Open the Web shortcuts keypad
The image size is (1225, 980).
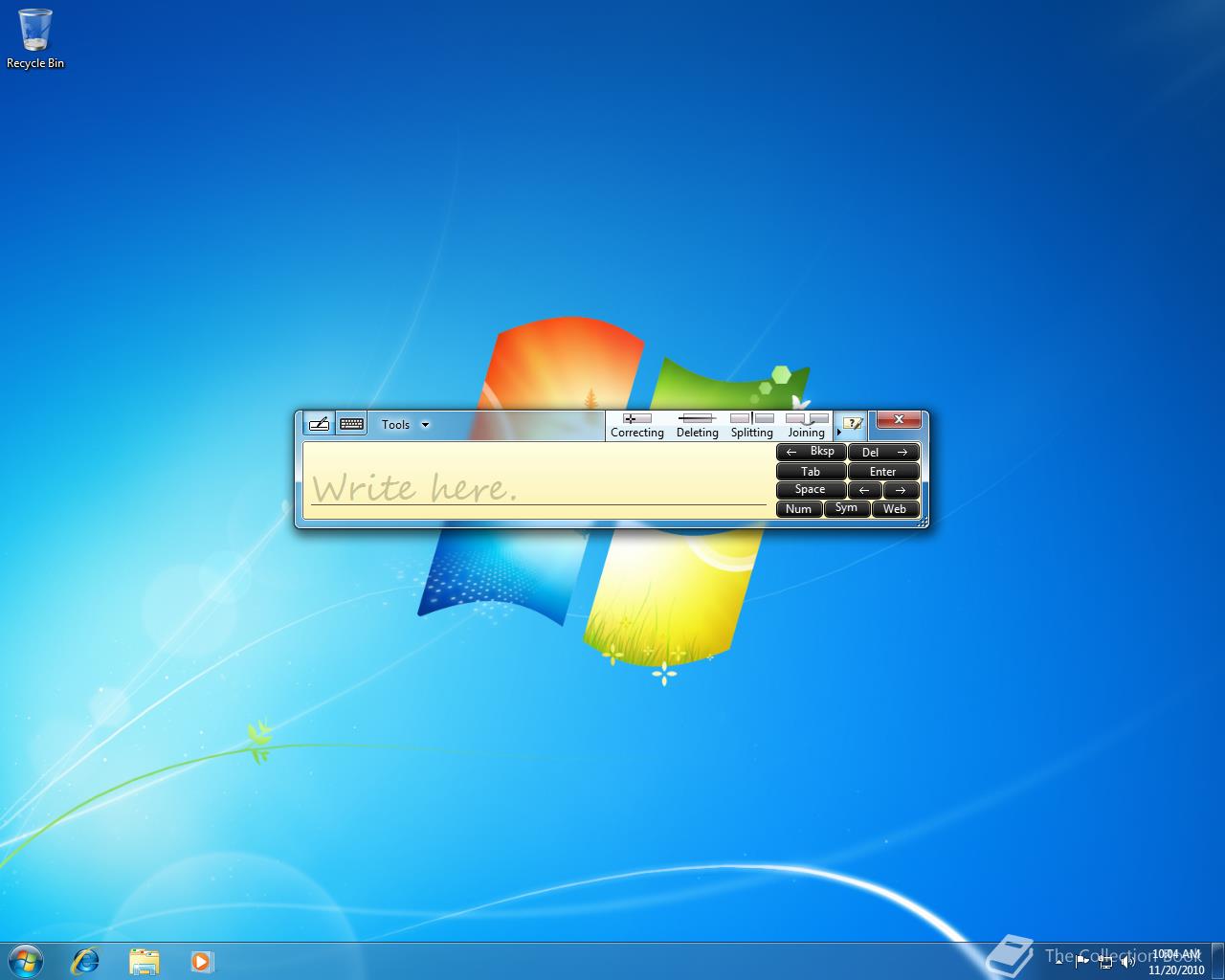click(896, 508)
